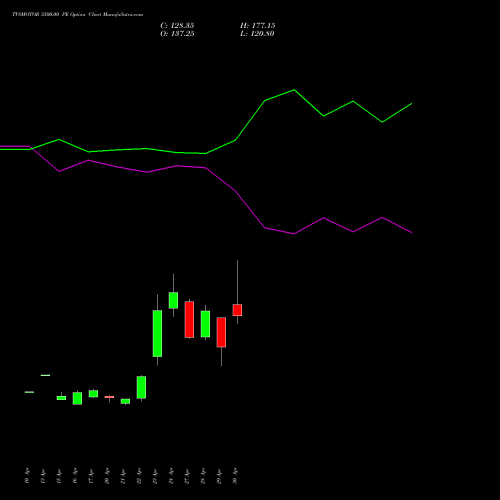The height and width of the screenshot is (500, 500).
Task: Click the green candle for 22 Apr
Action: (x=141, y=387)
